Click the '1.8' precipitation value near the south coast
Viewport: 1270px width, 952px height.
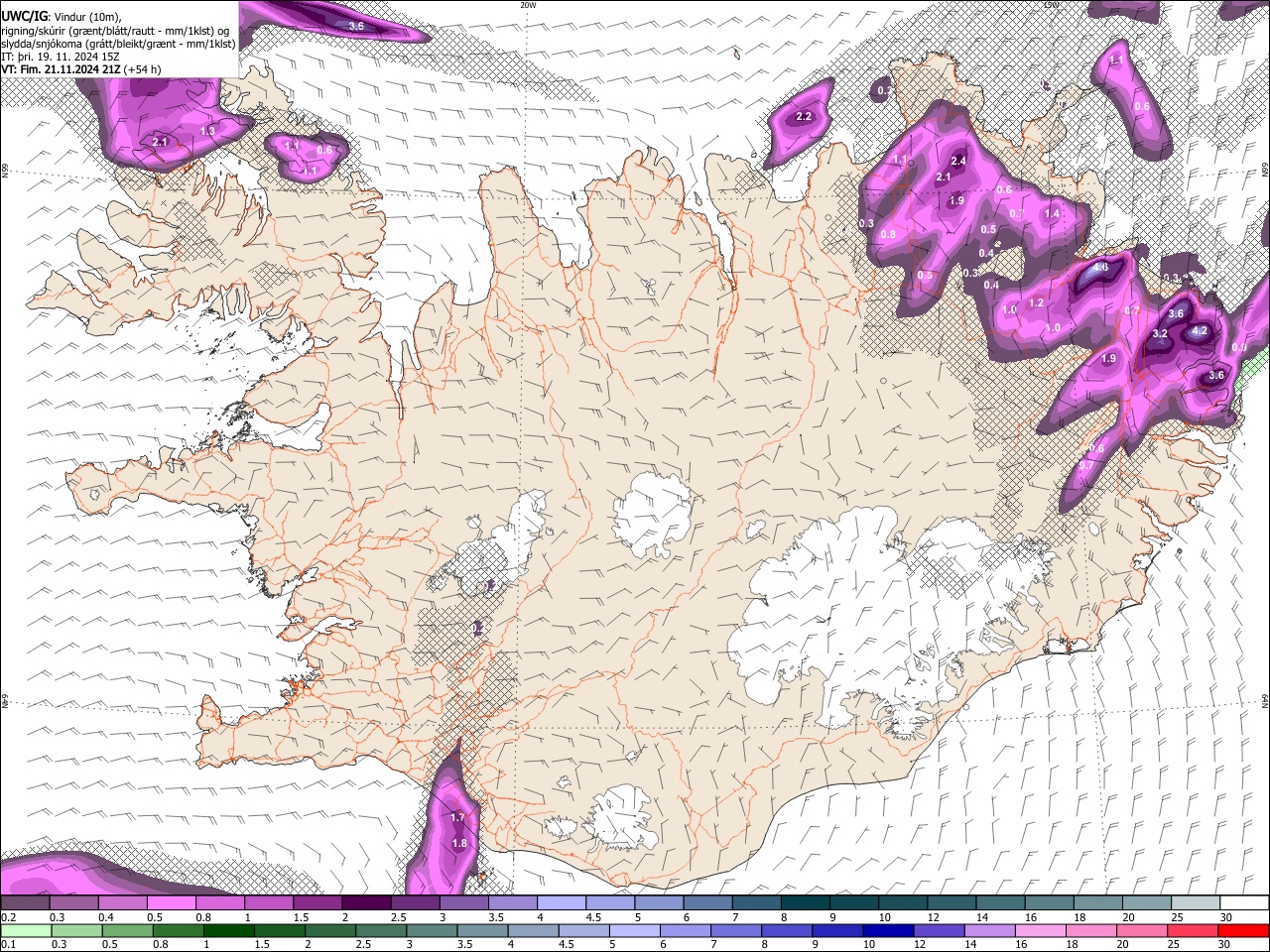click(x=459, y=844)
